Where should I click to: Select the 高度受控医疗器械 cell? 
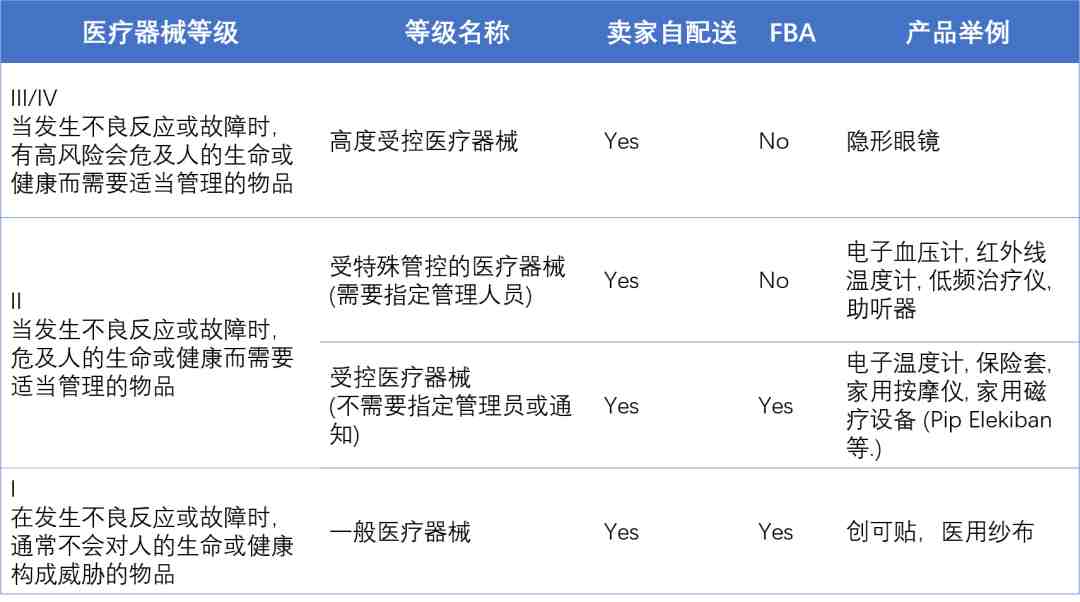click(x=424, y=141)
